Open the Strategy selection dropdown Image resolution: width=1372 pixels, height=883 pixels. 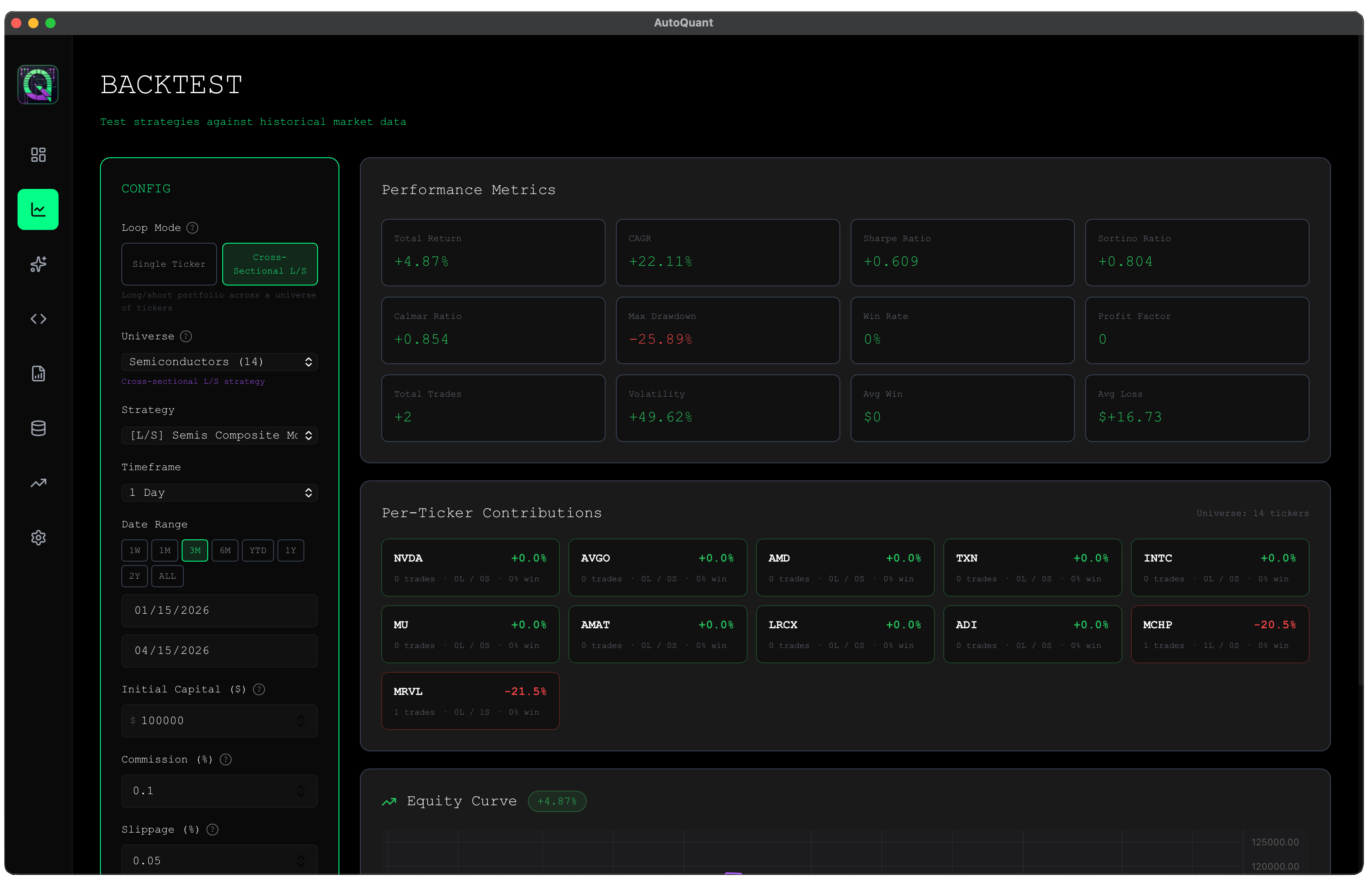(220, 435)
